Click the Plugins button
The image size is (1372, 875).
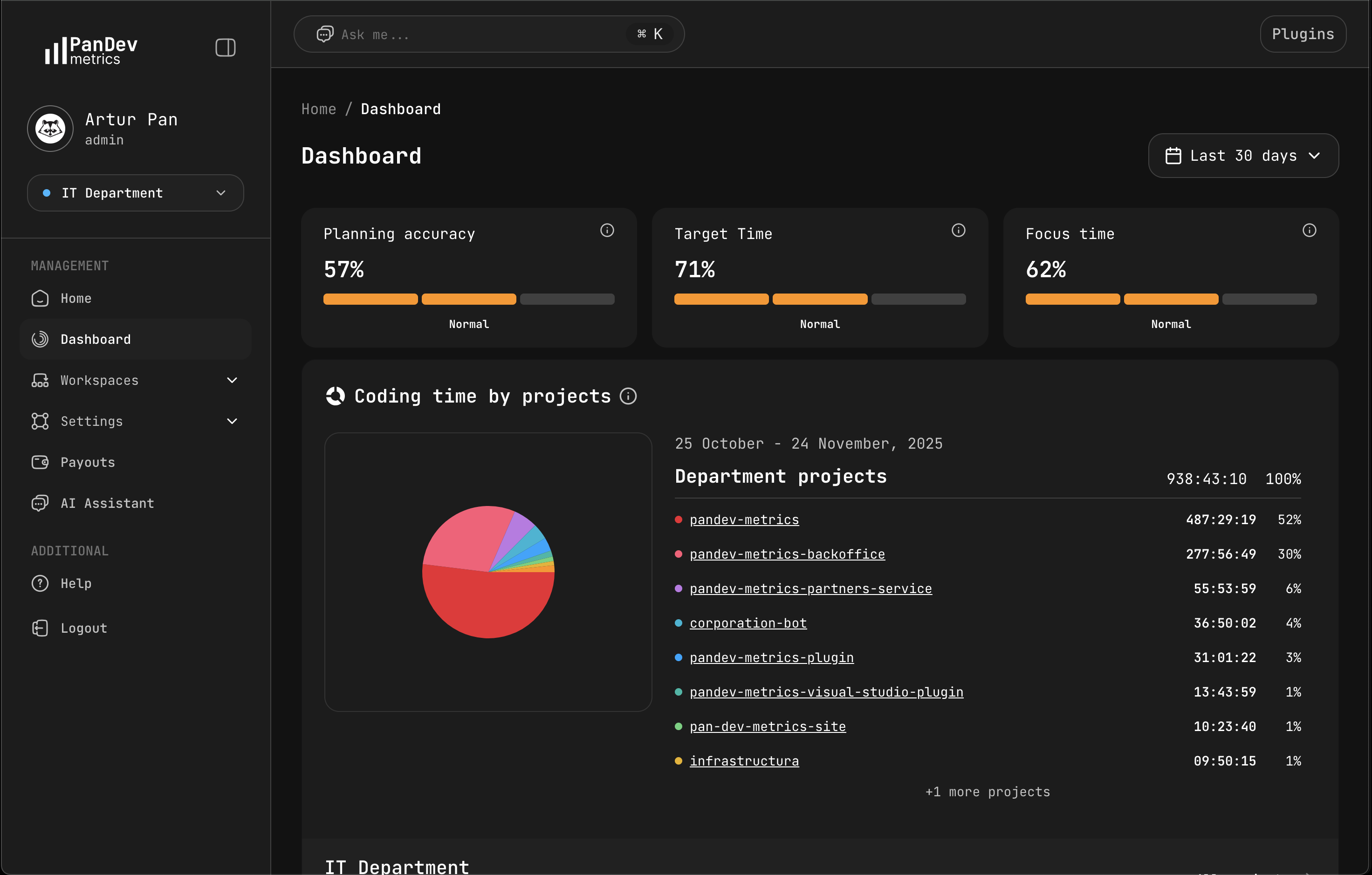(1303, 34)
